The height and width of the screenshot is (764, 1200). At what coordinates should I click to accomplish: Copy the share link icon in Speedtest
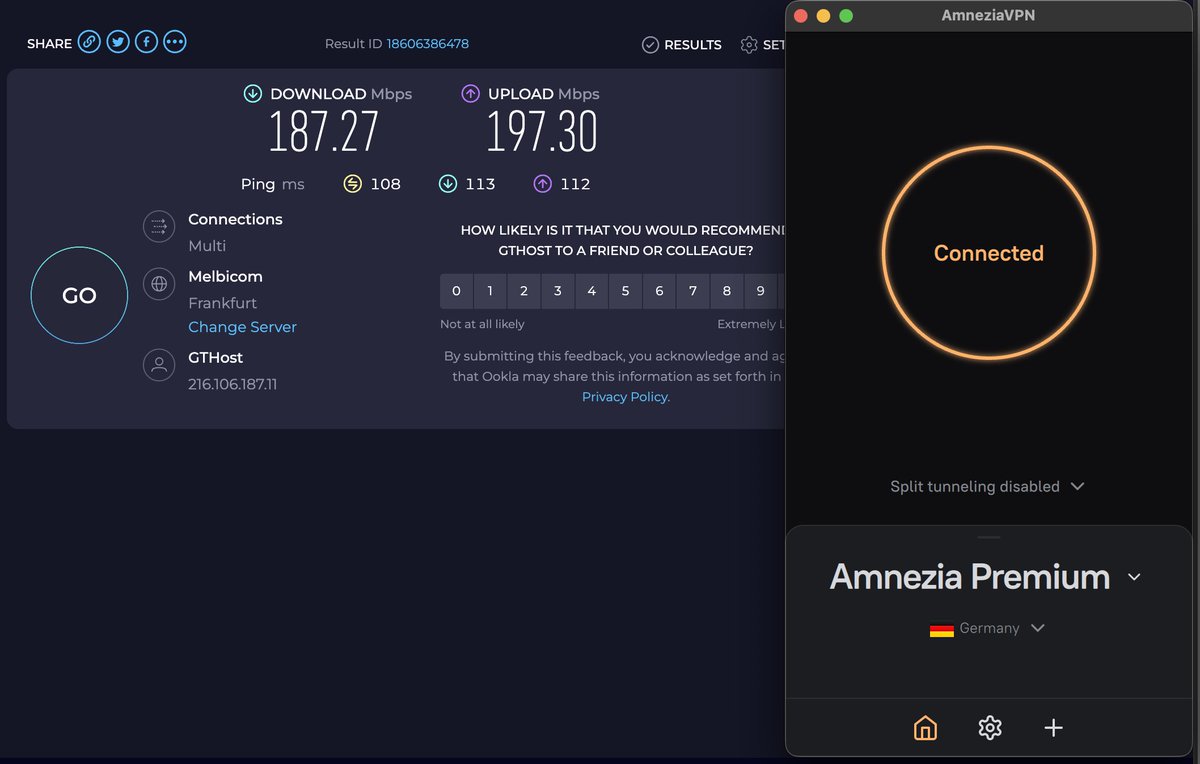89,42
